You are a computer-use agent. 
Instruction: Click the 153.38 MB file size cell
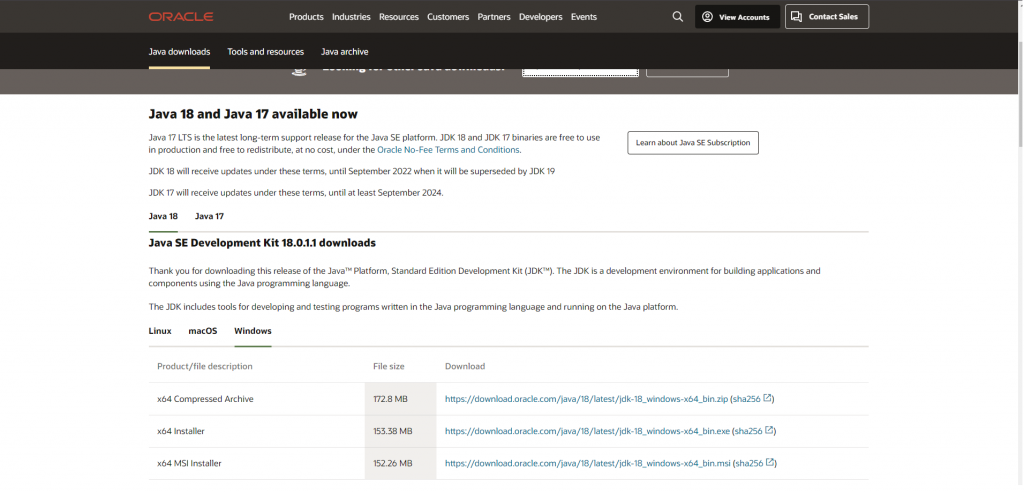tap(400, 431)
